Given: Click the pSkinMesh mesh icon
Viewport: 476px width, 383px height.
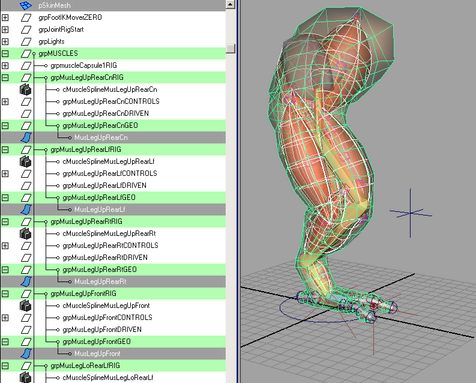Looking at the screenshot, I should point(26,5).
